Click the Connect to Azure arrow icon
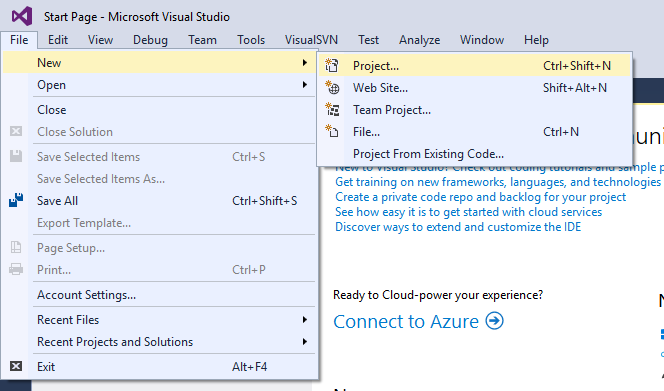This screenshot has height=391, width=664. 495,321
